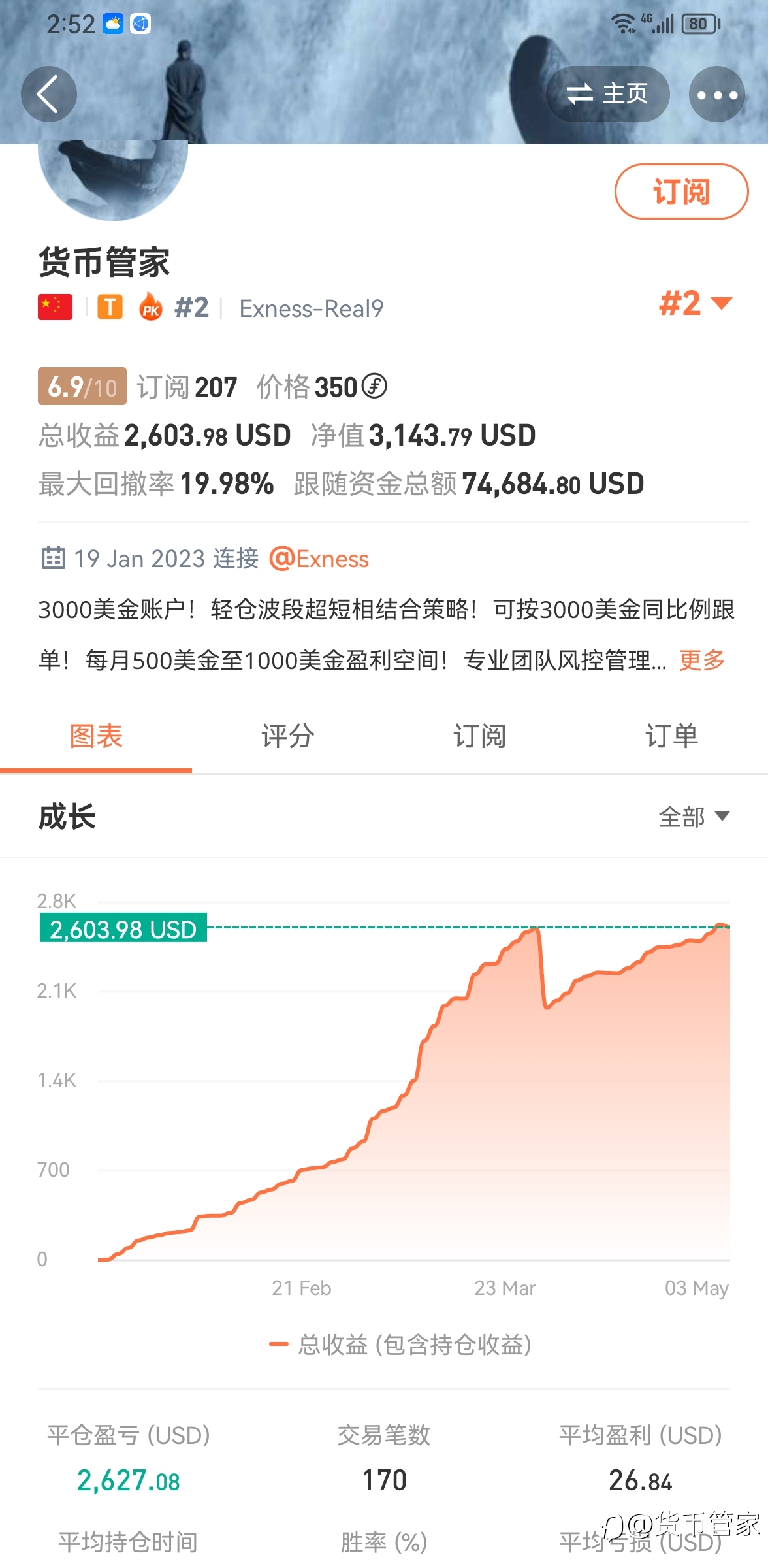Tap the PK flame icon
This screenshot has width=768, height=1568.
pos(151,306)
